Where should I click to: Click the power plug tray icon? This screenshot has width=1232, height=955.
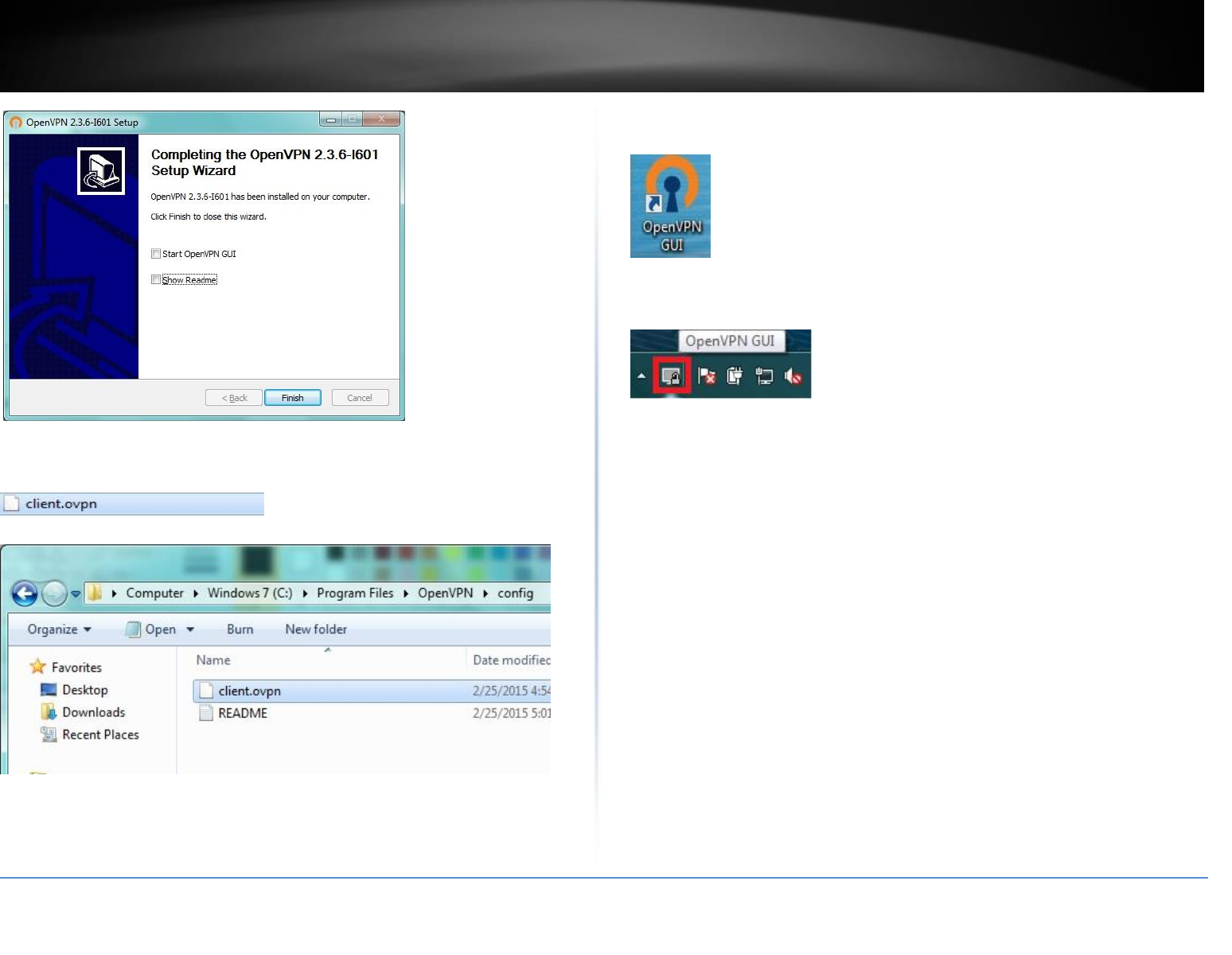pos(735,376)
